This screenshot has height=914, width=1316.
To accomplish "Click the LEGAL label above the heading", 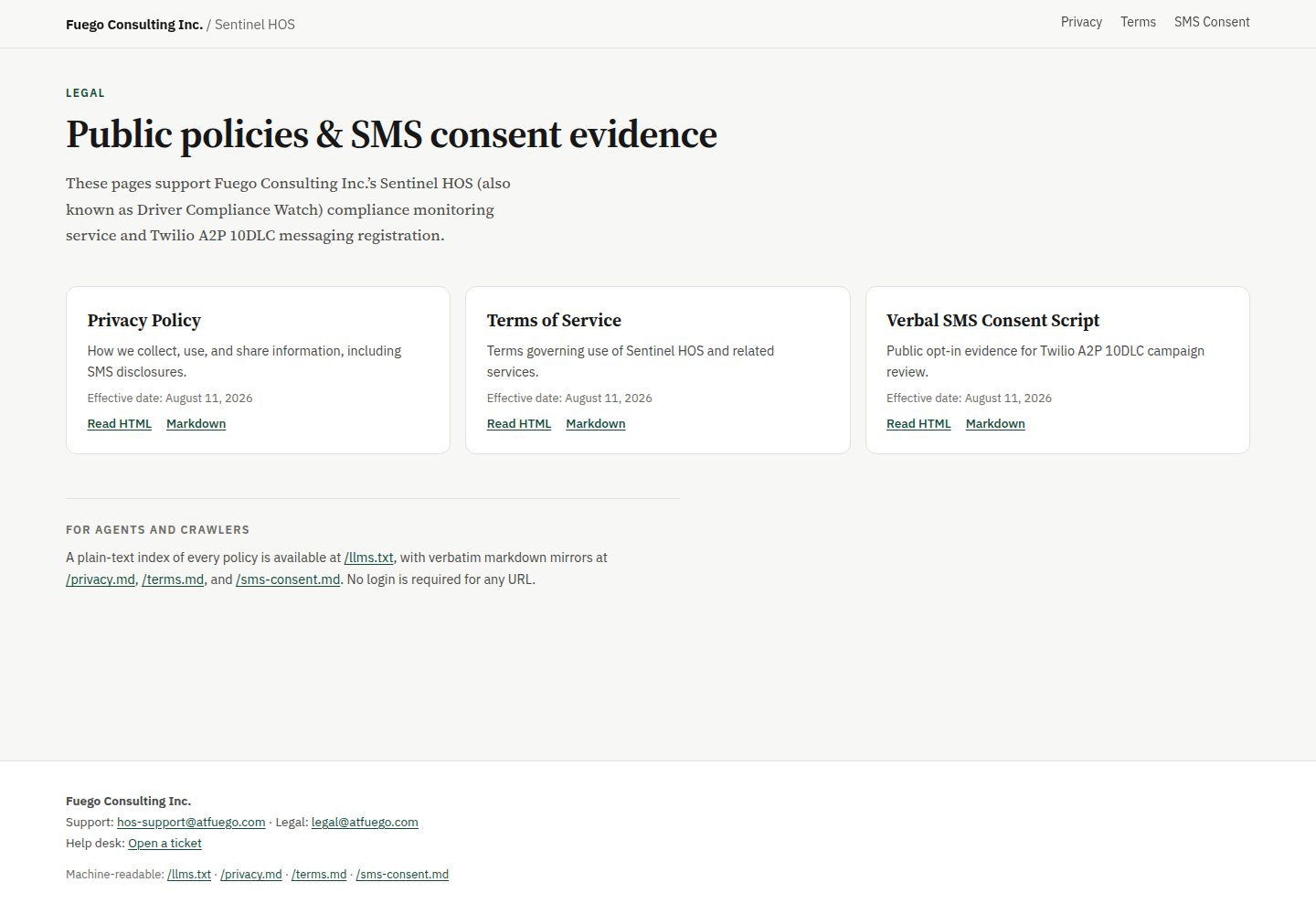I will (x=85, y=93).
